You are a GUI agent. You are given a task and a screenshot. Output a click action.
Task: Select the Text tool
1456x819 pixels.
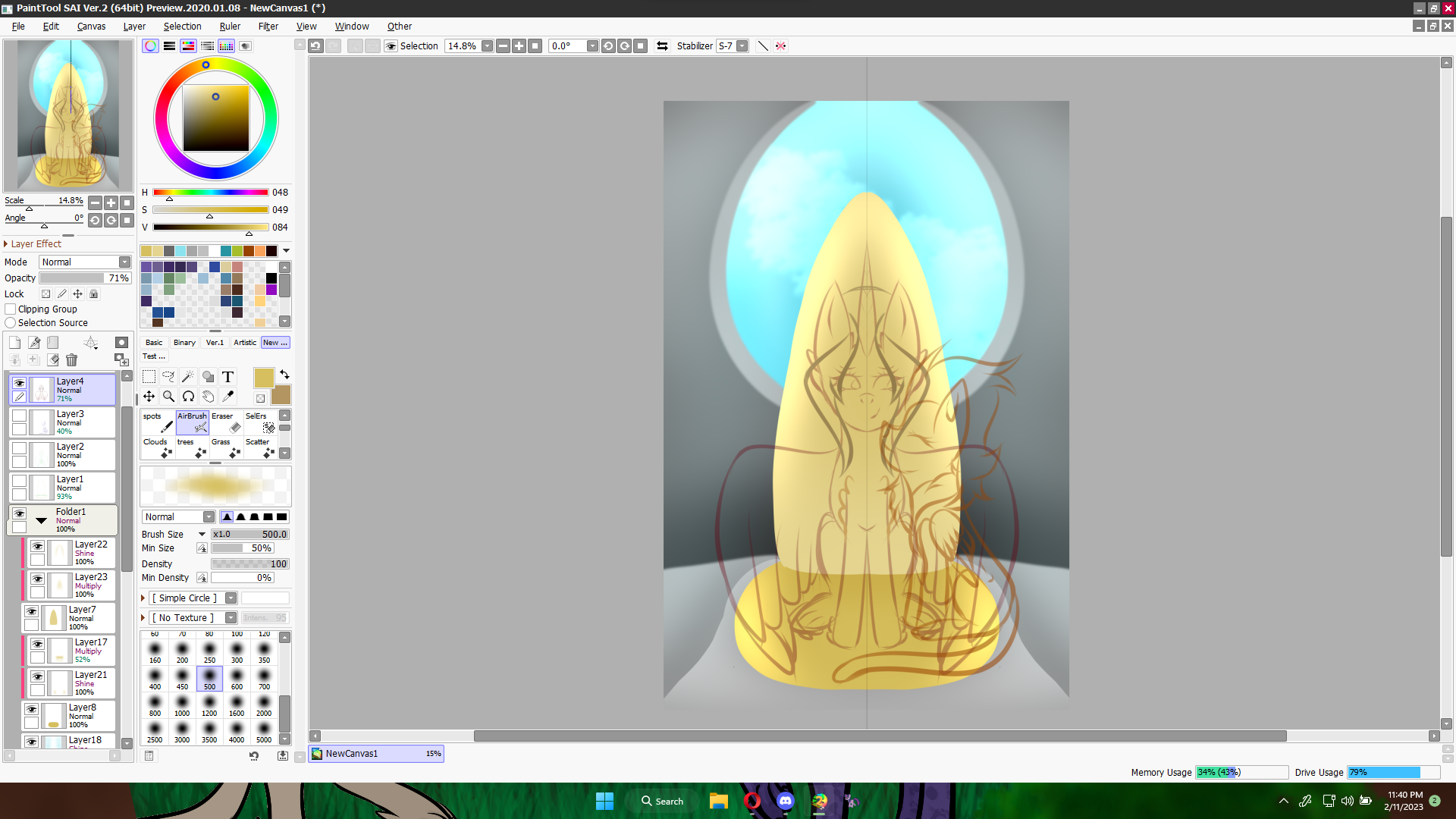[x=227, y=377]
